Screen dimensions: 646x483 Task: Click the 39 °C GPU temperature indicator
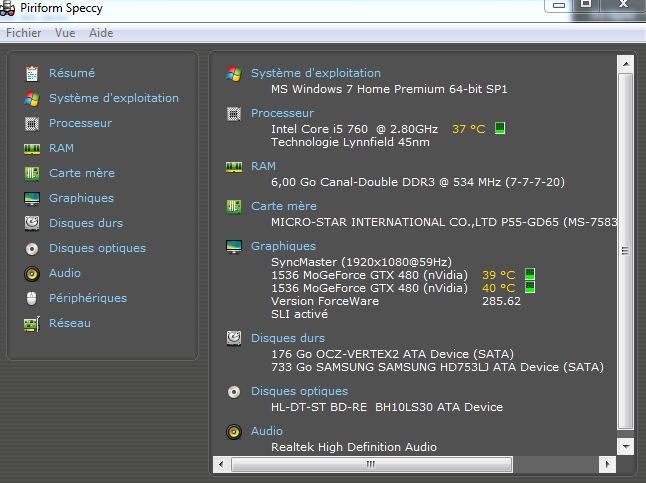click(498, 275)
